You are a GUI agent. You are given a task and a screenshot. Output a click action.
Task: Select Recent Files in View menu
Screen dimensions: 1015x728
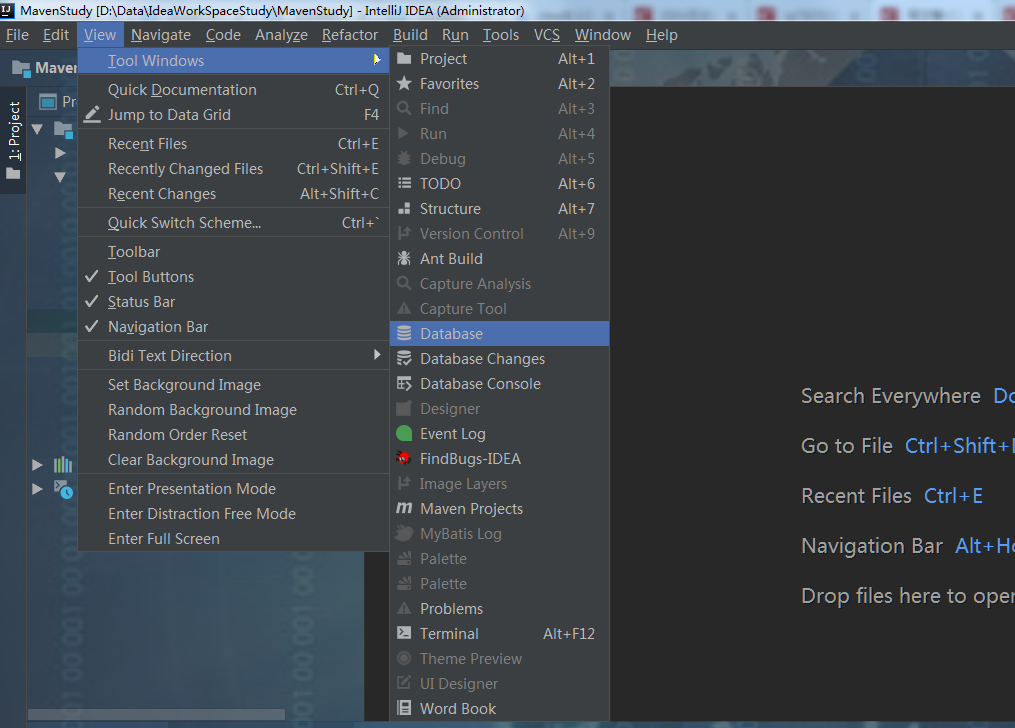coord(233,144)
